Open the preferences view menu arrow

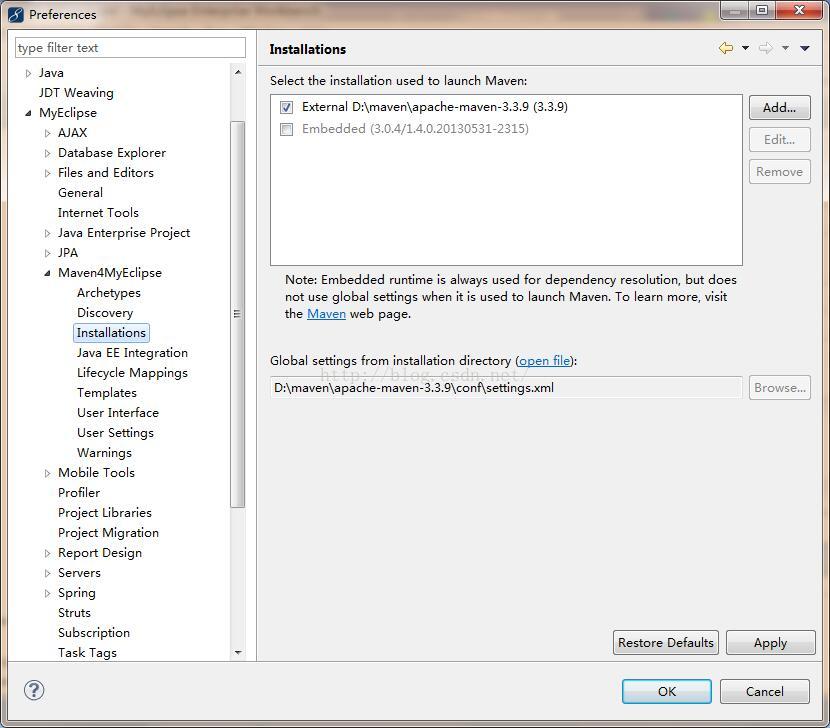click(x=805, y=48)
